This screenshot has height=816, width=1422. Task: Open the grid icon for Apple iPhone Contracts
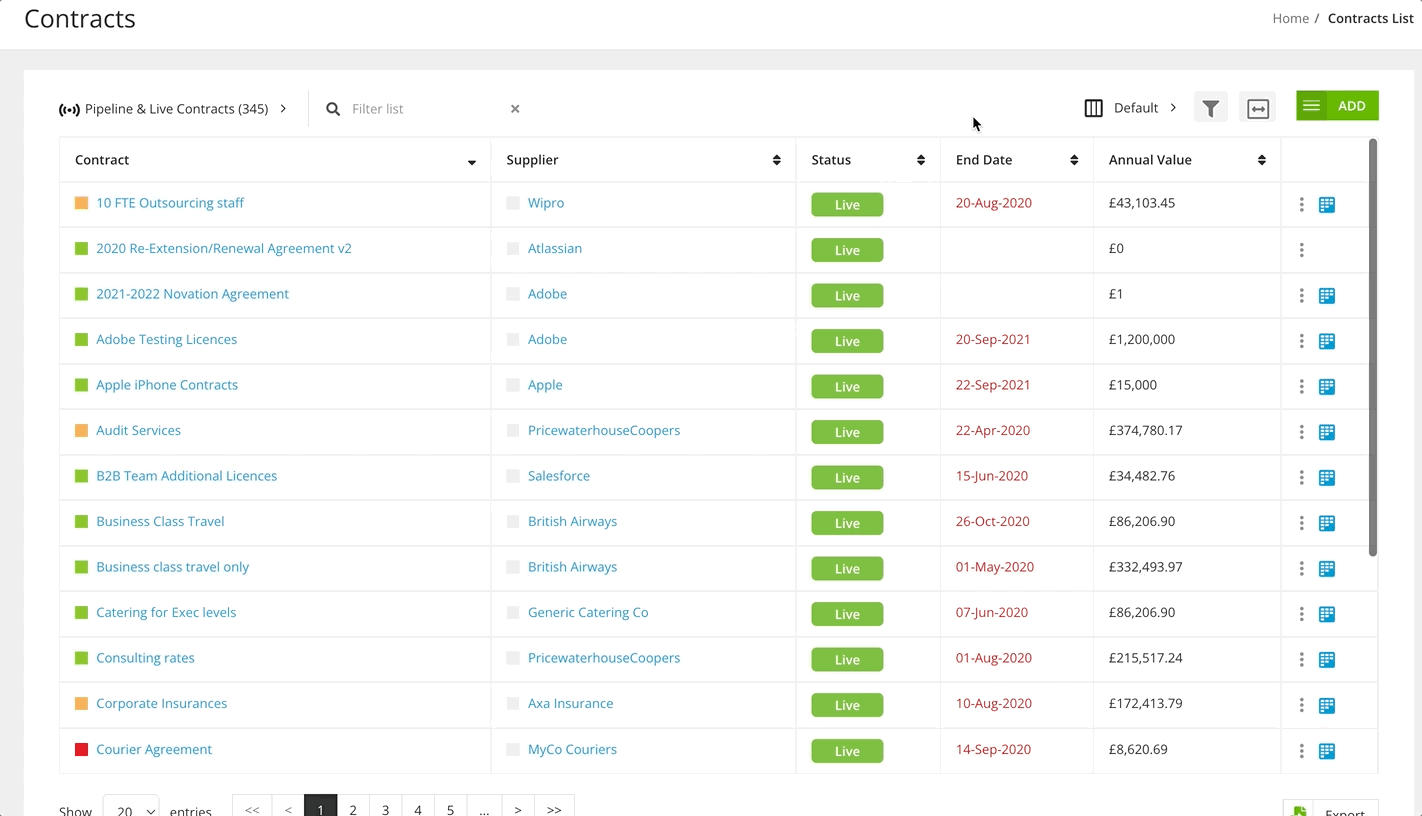click(x=1327, y=387)
